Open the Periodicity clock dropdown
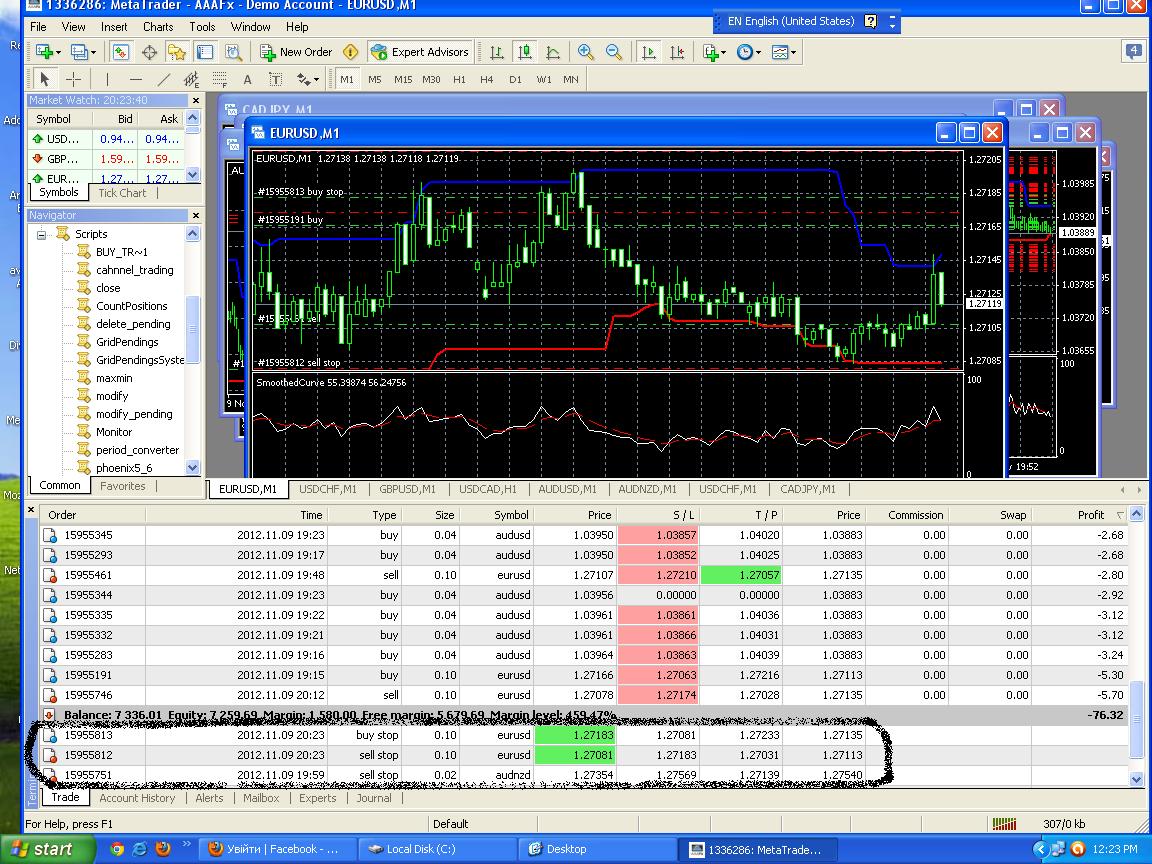Screen dimensions: 1152x864 749,52
